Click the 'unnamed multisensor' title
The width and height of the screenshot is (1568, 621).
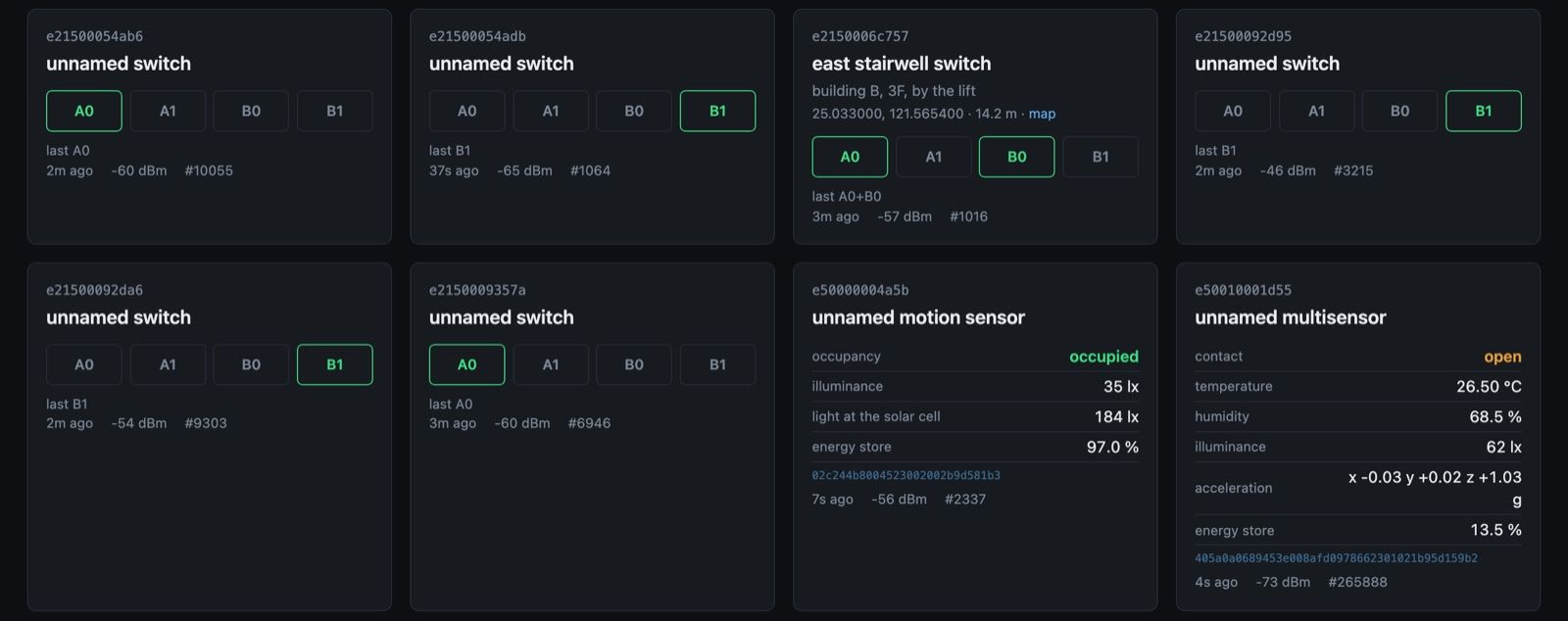1291,317
